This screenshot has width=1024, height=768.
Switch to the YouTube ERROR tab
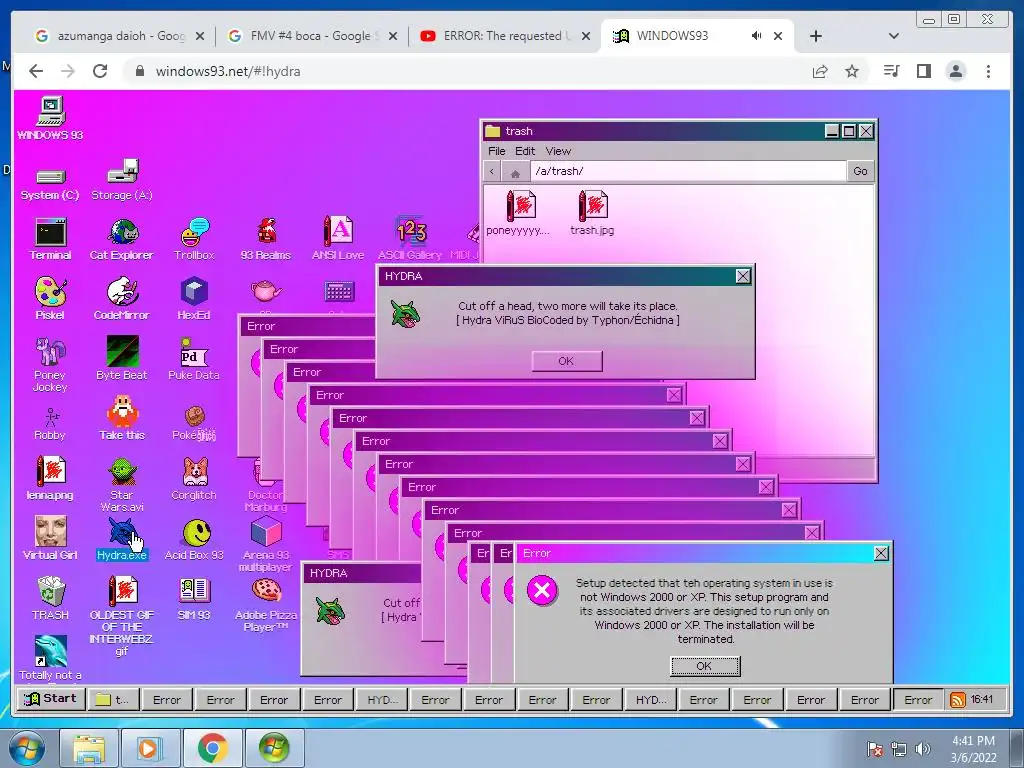pos(505,36)
